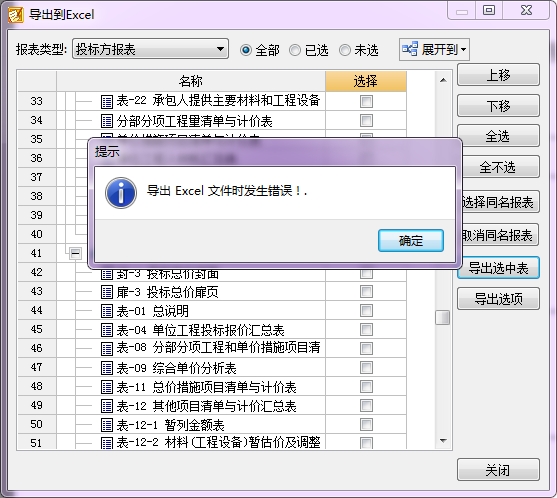Collapse the tree node in row 41
Viewport: 557px width, 498px height.
coord(75,253)
